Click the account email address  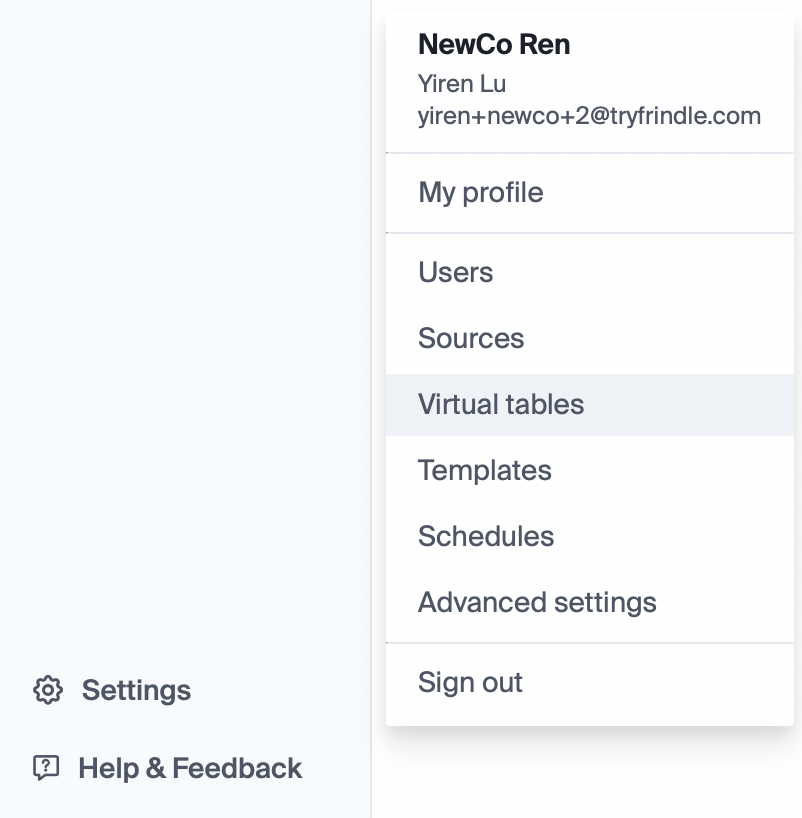click(x=590, y=116)
